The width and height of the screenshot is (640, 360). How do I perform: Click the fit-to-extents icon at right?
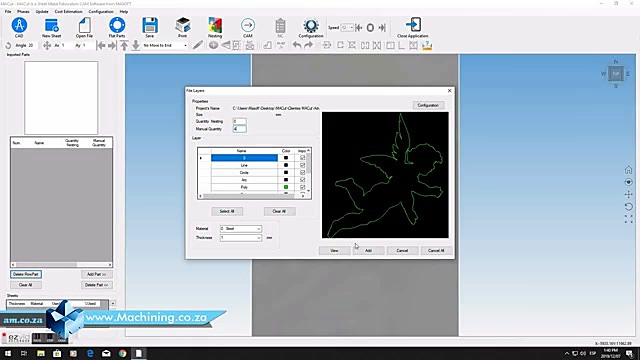629,220
